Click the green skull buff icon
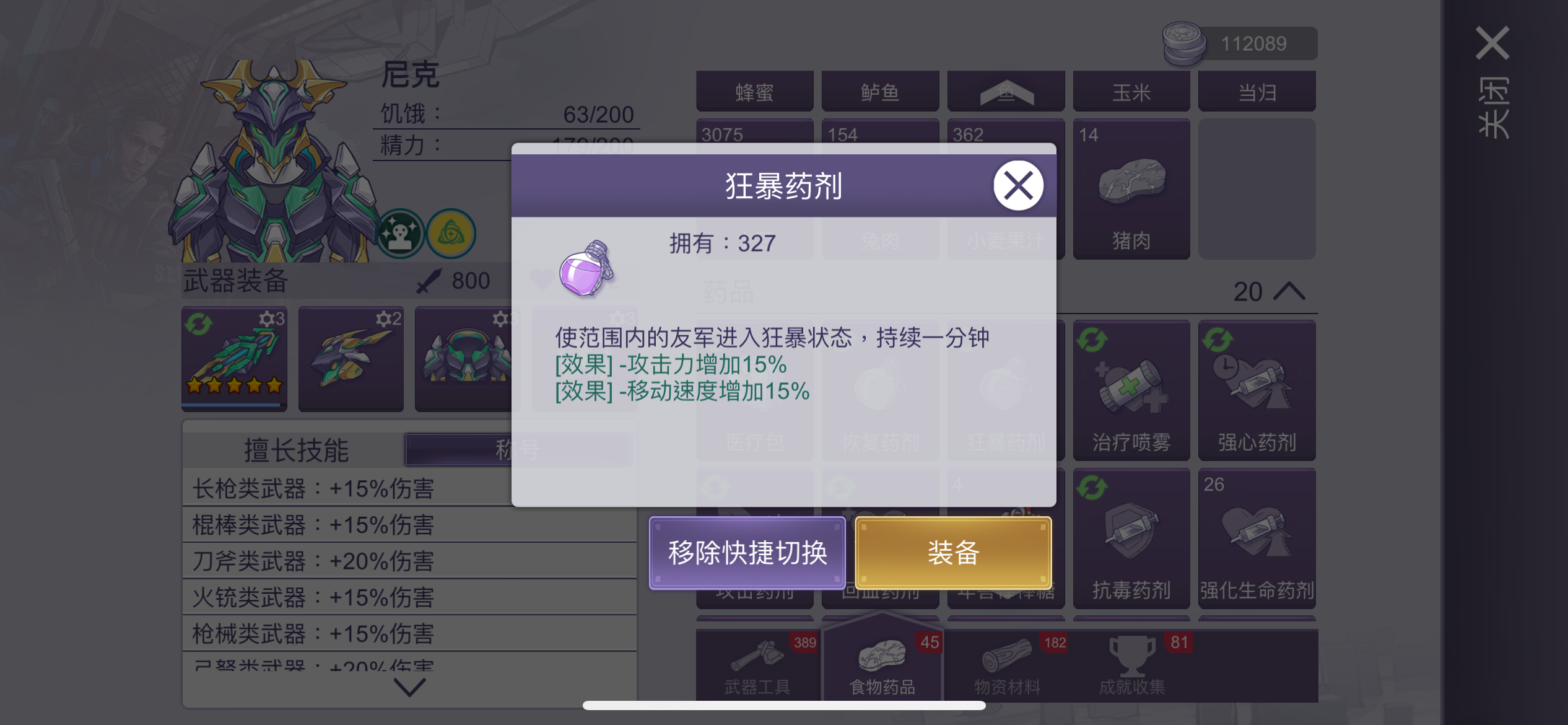Image resolution: width=1568 pixels, height=725 pixels. 401,234
